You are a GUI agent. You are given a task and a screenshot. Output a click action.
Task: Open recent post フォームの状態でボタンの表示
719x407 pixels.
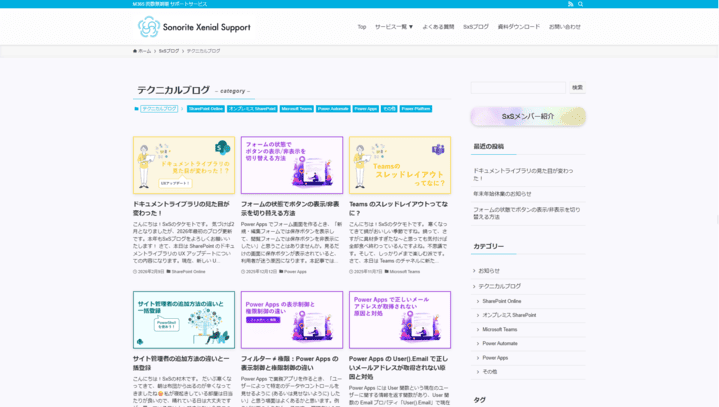(x=527, y=213)
